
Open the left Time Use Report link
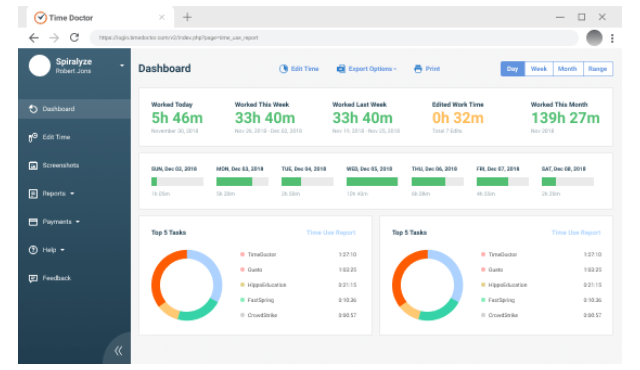[331, 233]
